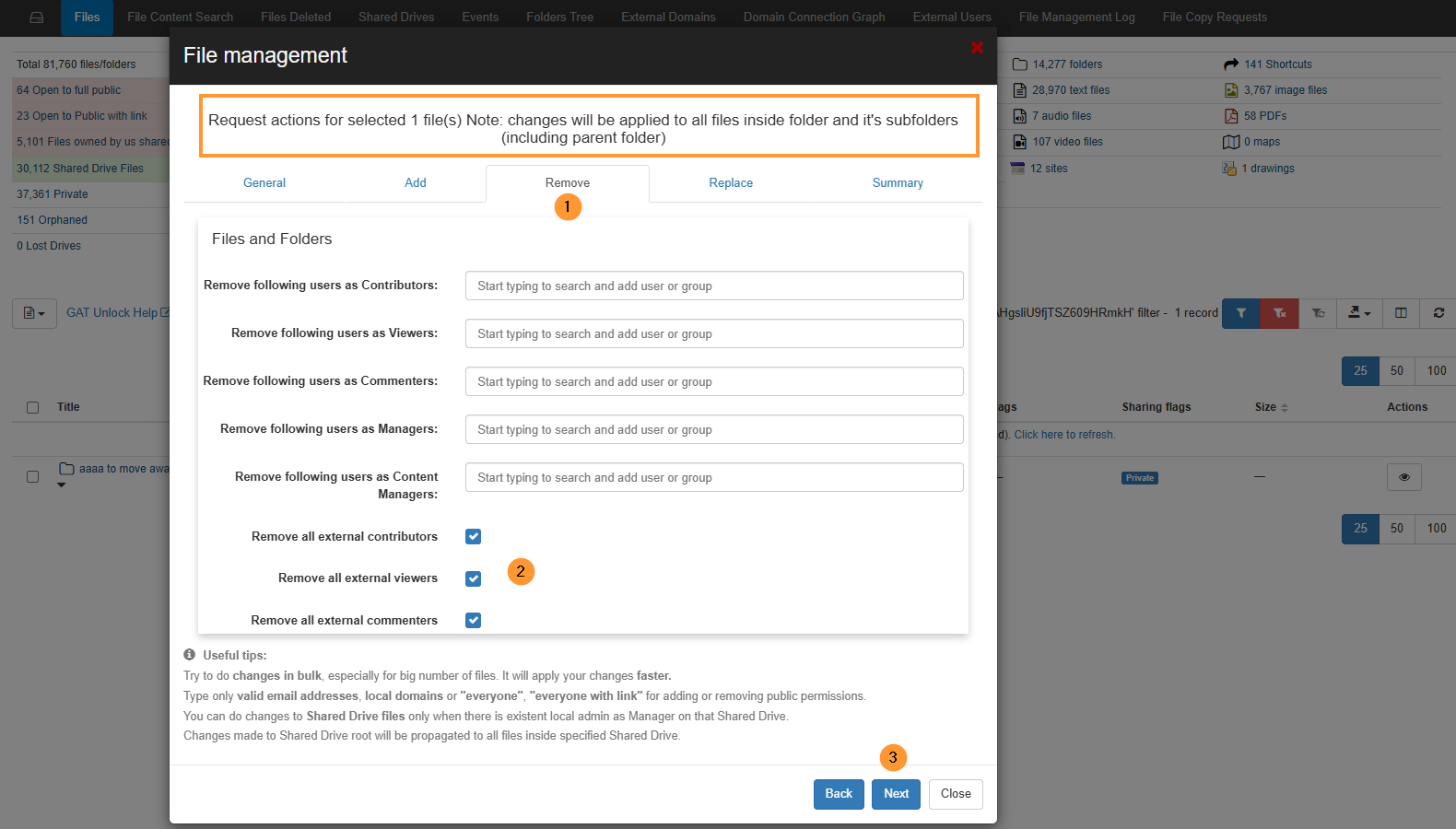Click the Next button
The height and width of the screenshot is (829, 1456).
[896, 794]
